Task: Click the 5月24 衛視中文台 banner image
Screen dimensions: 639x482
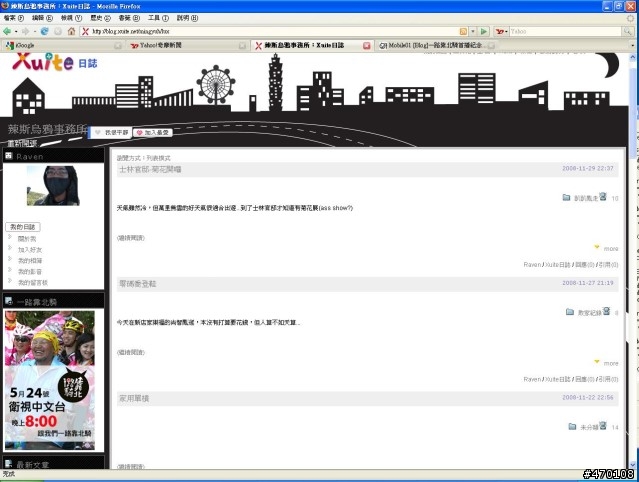Action: 50,380
